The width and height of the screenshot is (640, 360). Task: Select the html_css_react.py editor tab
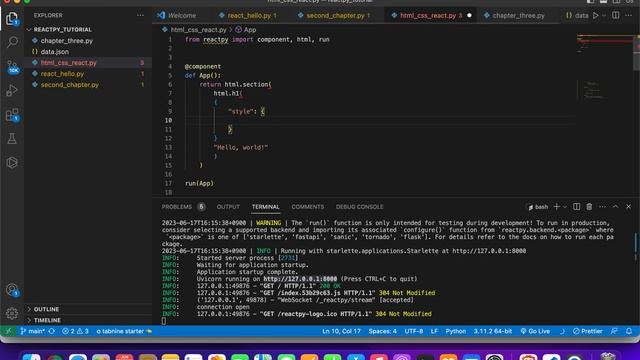click(x=431, y=16)
